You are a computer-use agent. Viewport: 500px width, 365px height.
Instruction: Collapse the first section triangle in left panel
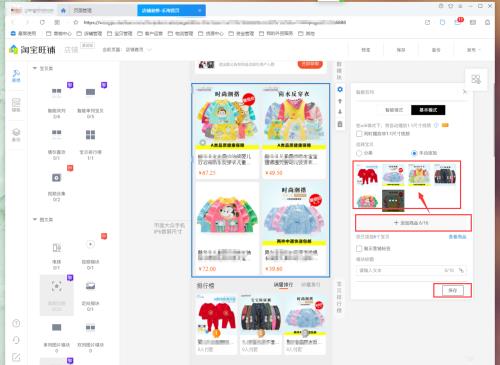35,68
